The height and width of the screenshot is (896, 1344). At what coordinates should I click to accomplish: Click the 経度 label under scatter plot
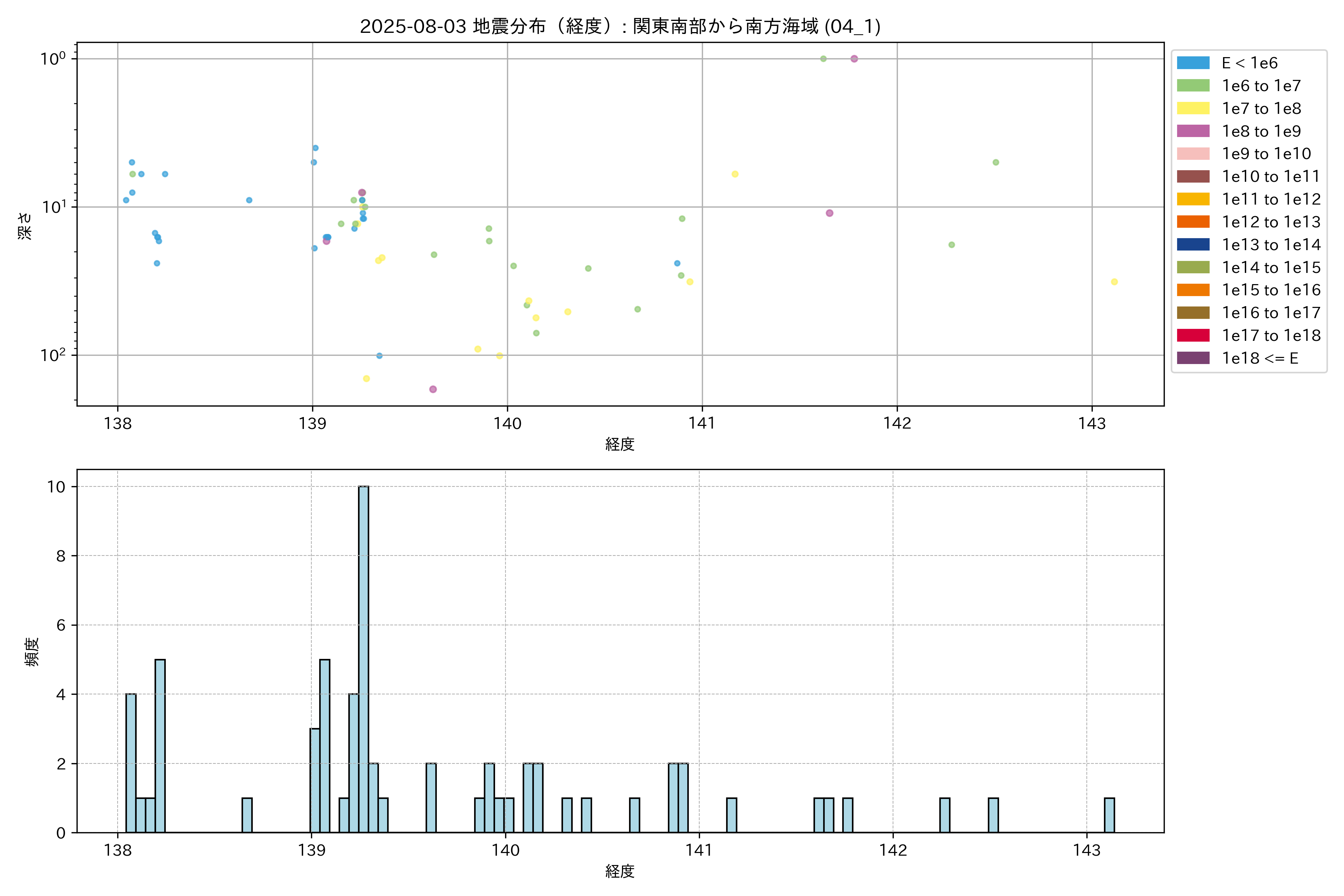620,444
